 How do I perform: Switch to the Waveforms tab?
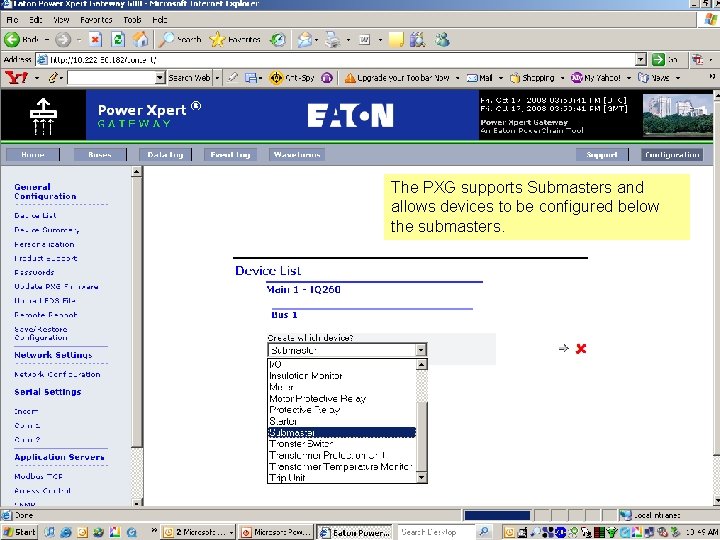point(297,155)
